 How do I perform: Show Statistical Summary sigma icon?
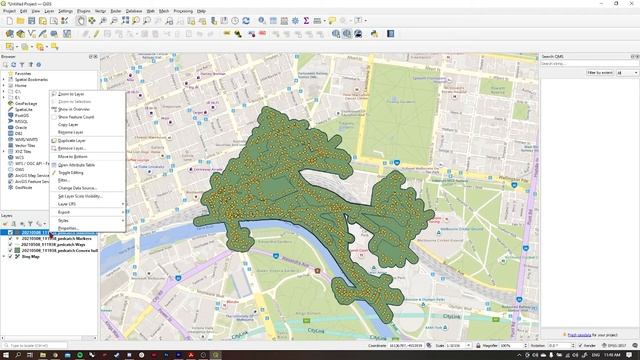(x=306, y=21)
